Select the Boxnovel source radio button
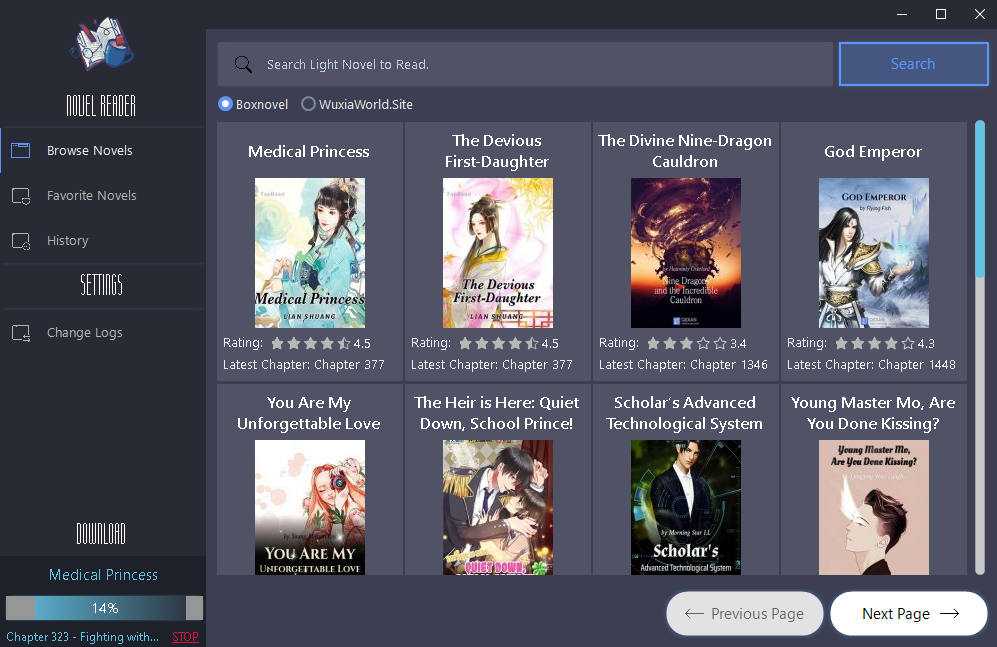This screenshot has width=997, height=647. (225, 104)
